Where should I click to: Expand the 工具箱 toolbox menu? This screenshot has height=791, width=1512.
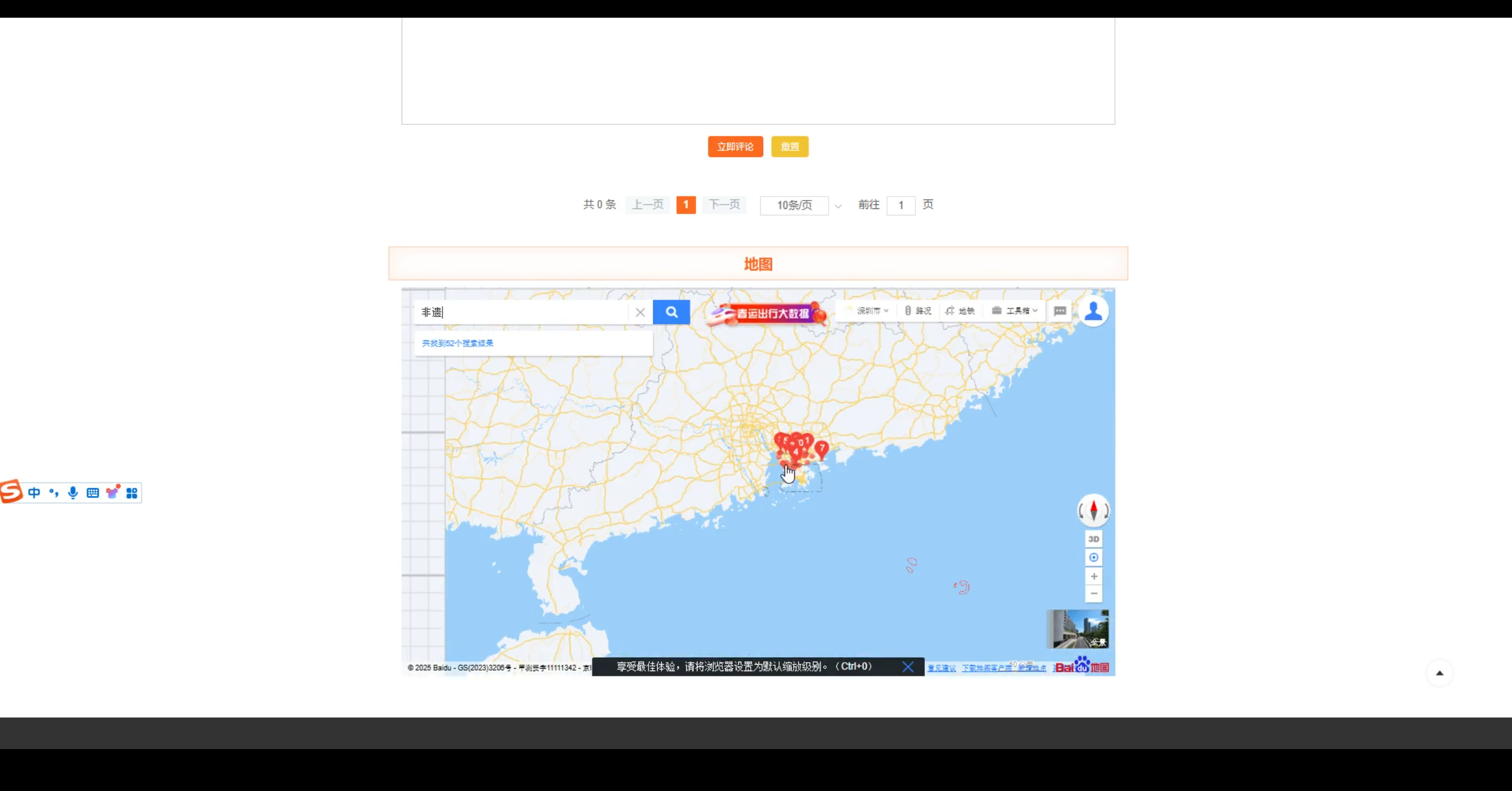pos(1015,310)
